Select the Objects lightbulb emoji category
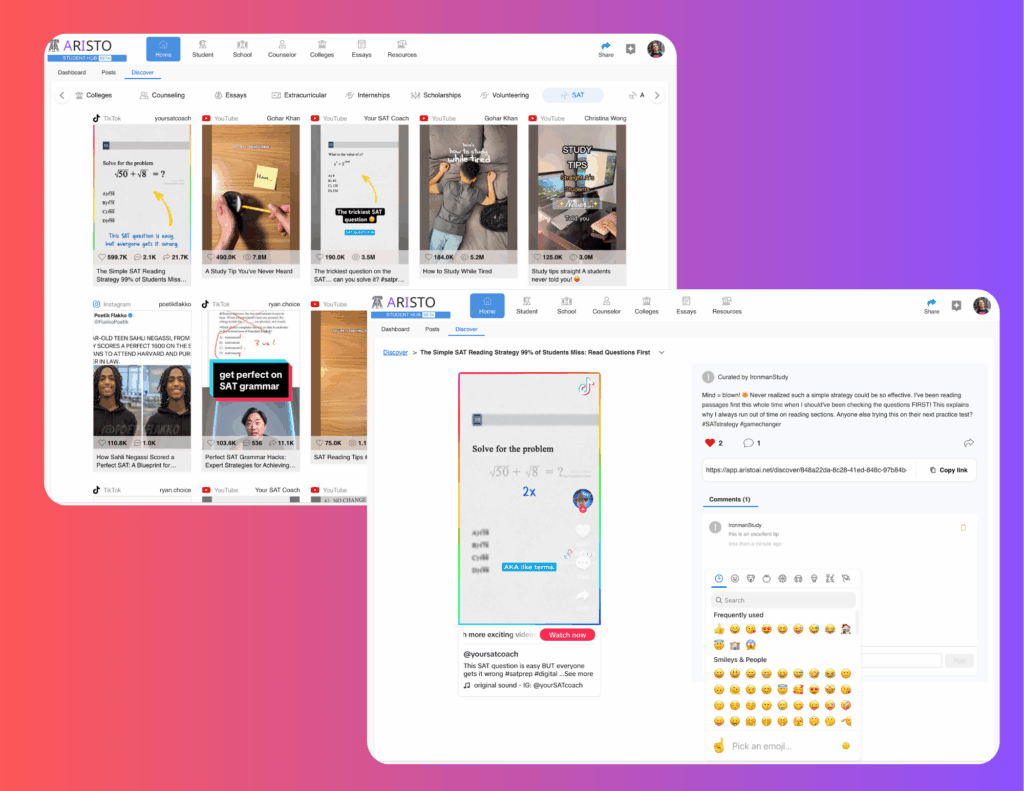Viewport: 1024px width, 791px height. coord(814,579)
